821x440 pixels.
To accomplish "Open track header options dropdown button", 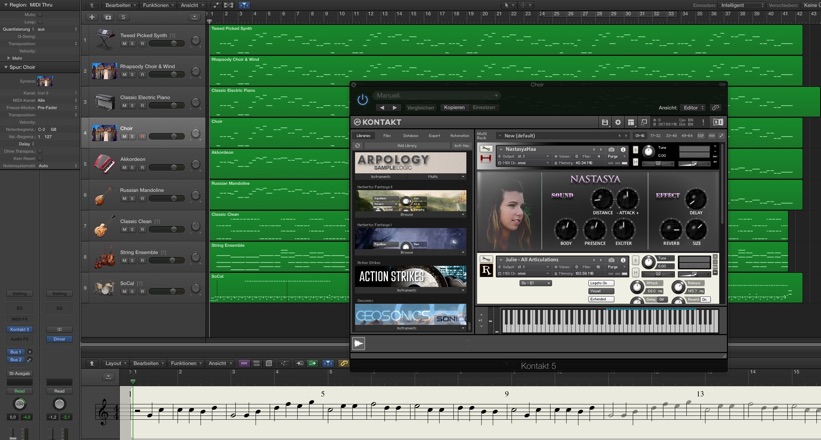I will [x=194, y=17].
